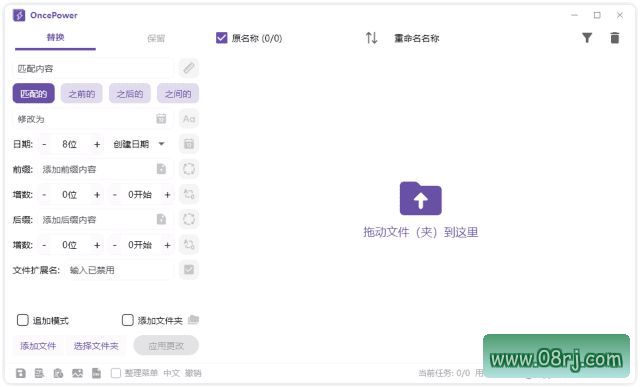640x388 pixels.
Task: Click the 当前任务: 0/0 status text
Action: pos(444,373)
